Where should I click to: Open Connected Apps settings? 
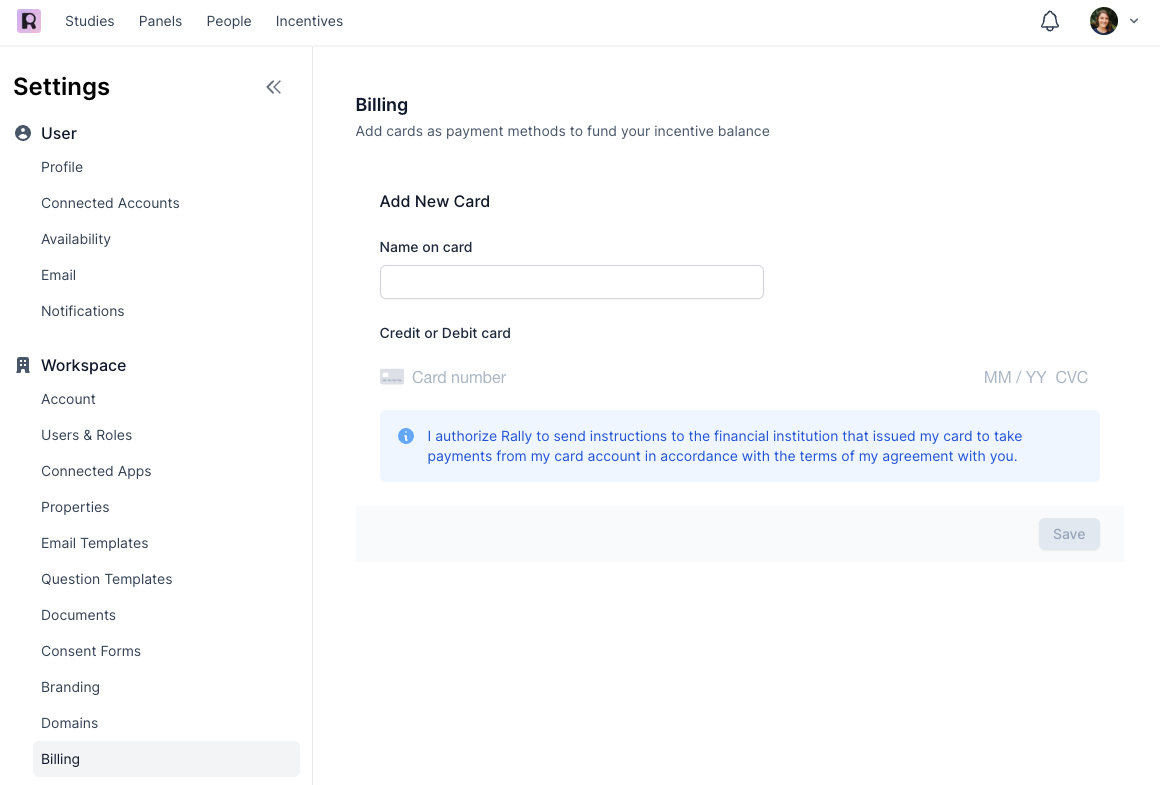click(96, 471)
